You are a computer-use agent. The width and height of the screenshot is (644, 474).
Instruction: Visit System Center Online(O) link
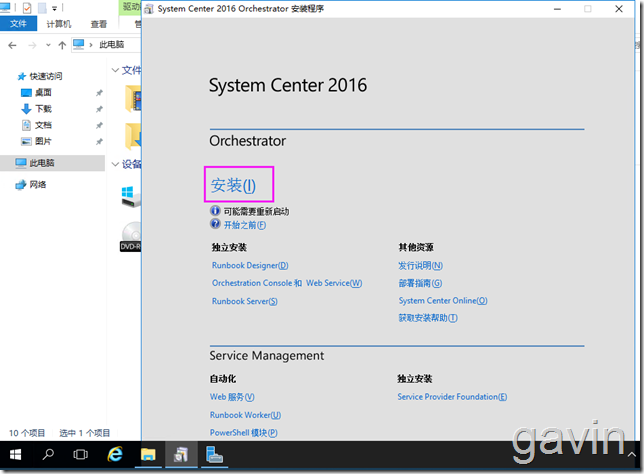click(443, 301)
